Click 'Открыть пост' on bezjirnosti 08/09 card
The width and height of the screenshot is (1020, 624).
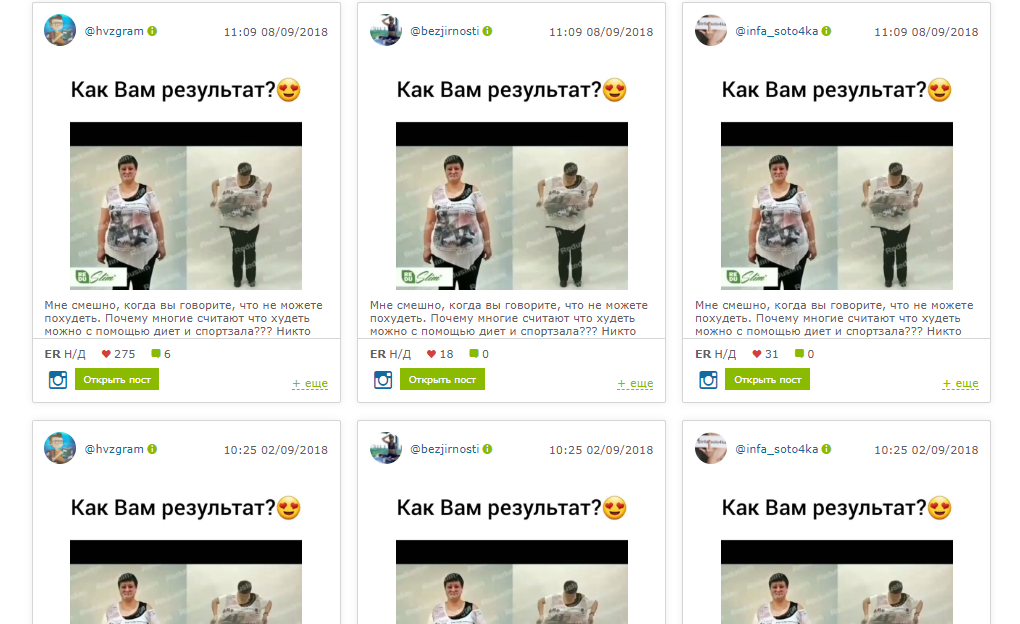tap(442, 379)
